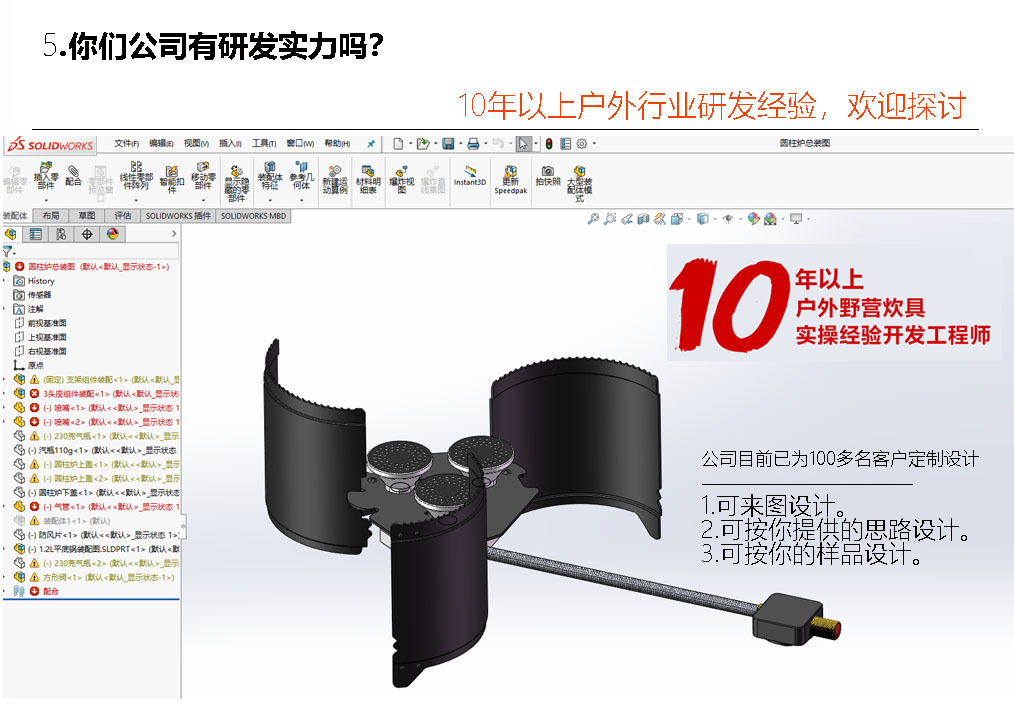The image size is (1014, 704).
Task: Open the DimXpertManager crosshair tab
Action: [x=87, y=234]
